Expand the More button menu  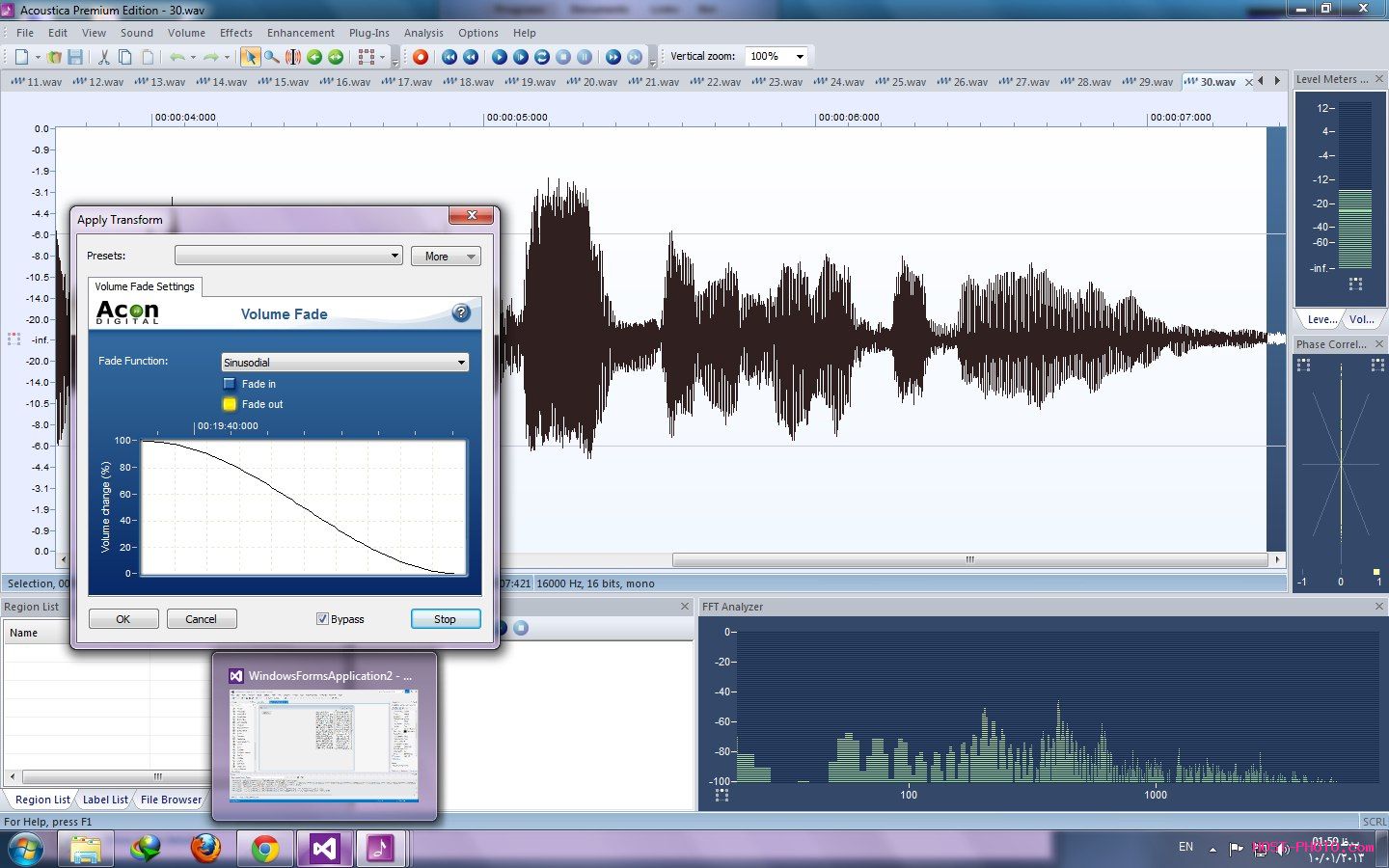pos(446,256)
